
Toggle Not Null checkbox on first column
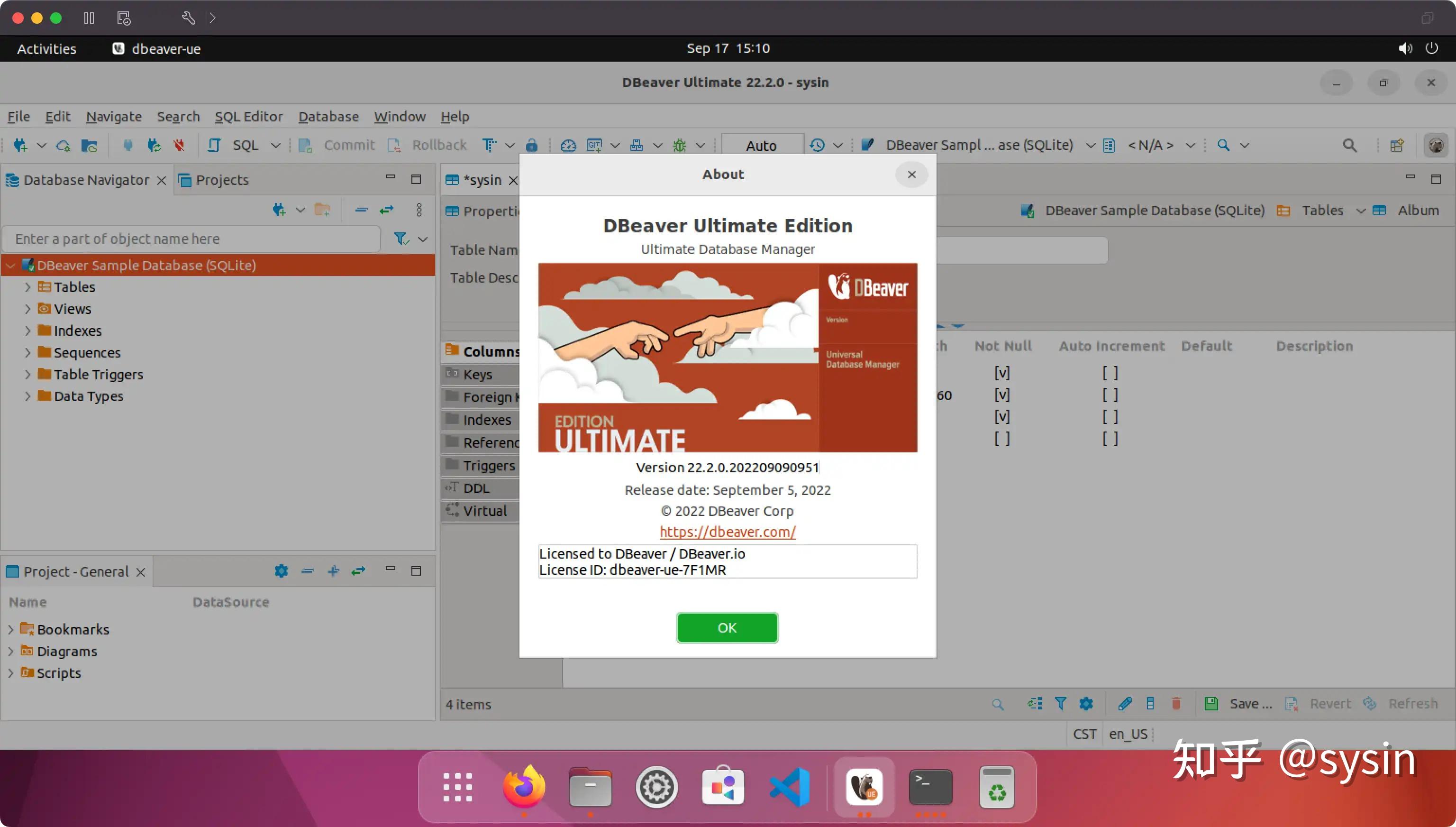pyautogui.click(x=1002, y=373)
